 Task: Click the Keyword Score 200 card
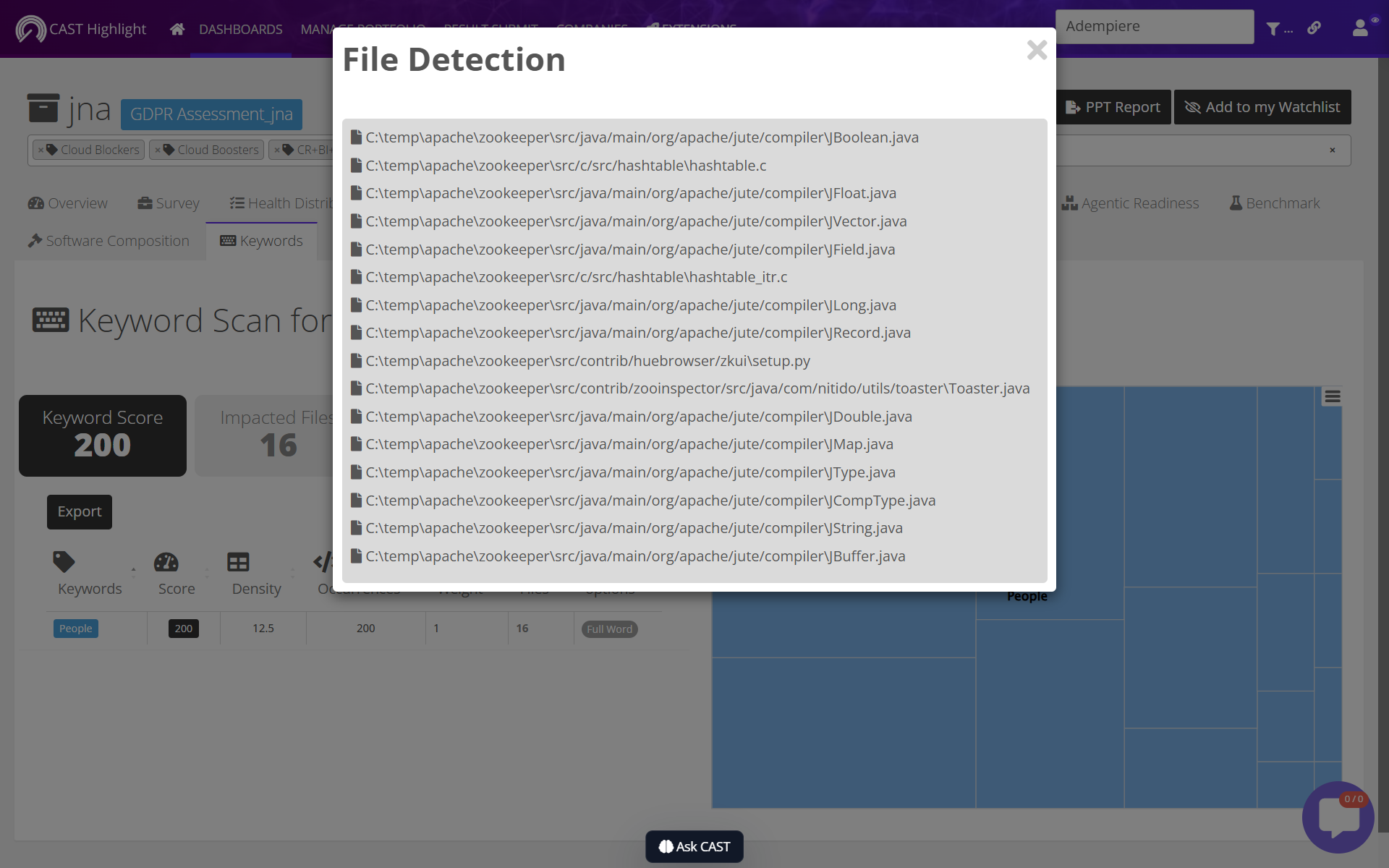tap(103, 435)
